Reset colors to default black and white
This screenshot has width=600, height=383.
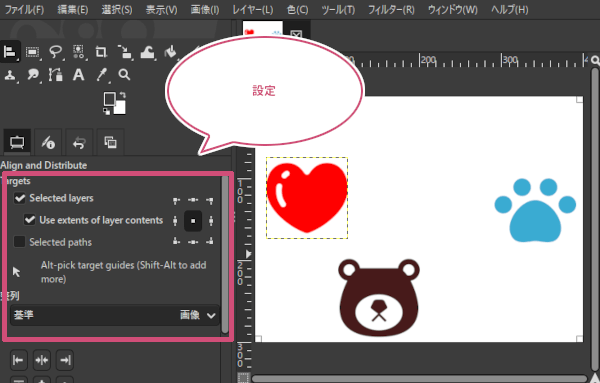click(x=106, y=111)
